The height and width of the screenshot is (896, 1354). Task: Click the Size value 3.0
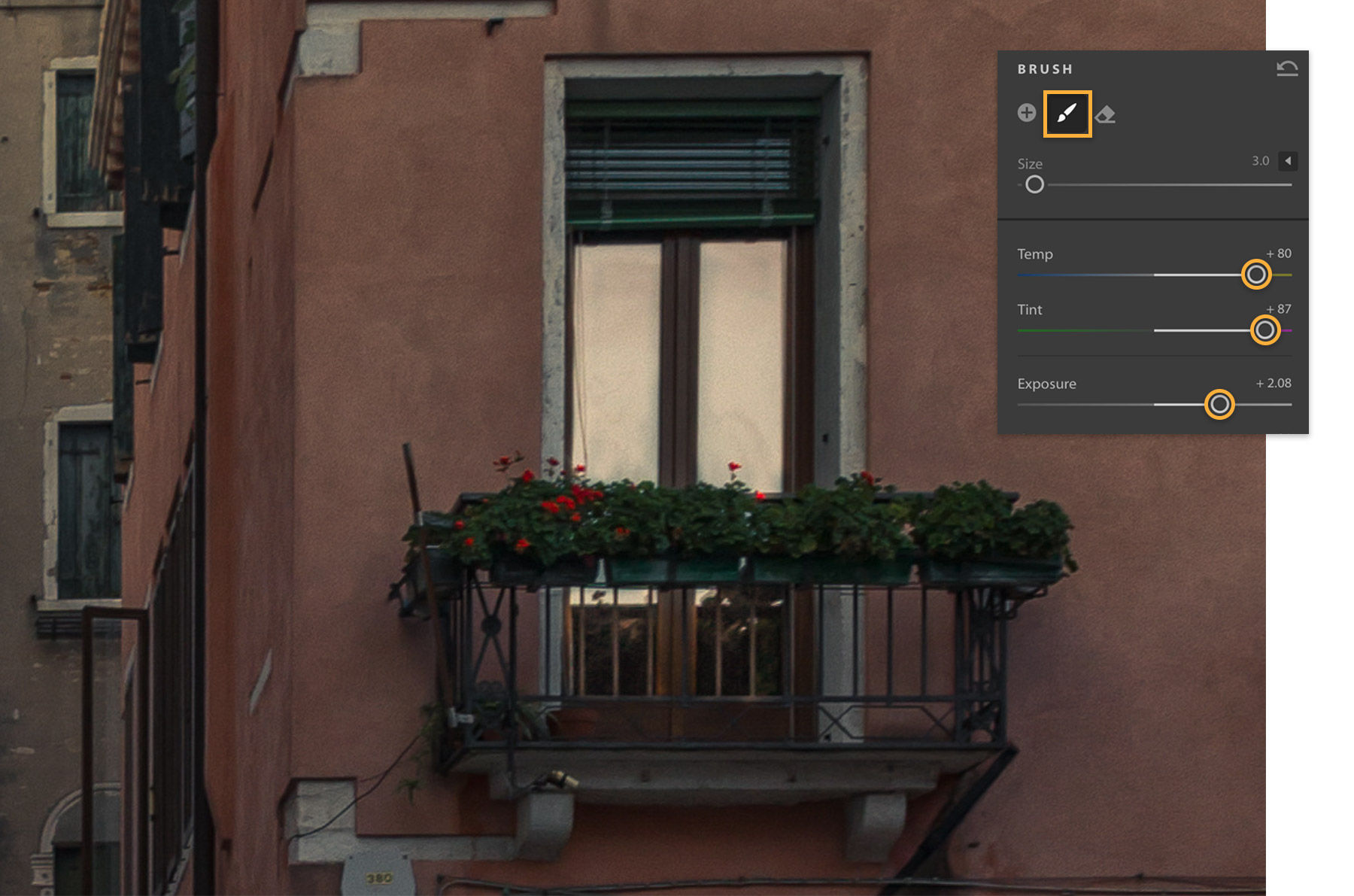[x=1261, y=161]
